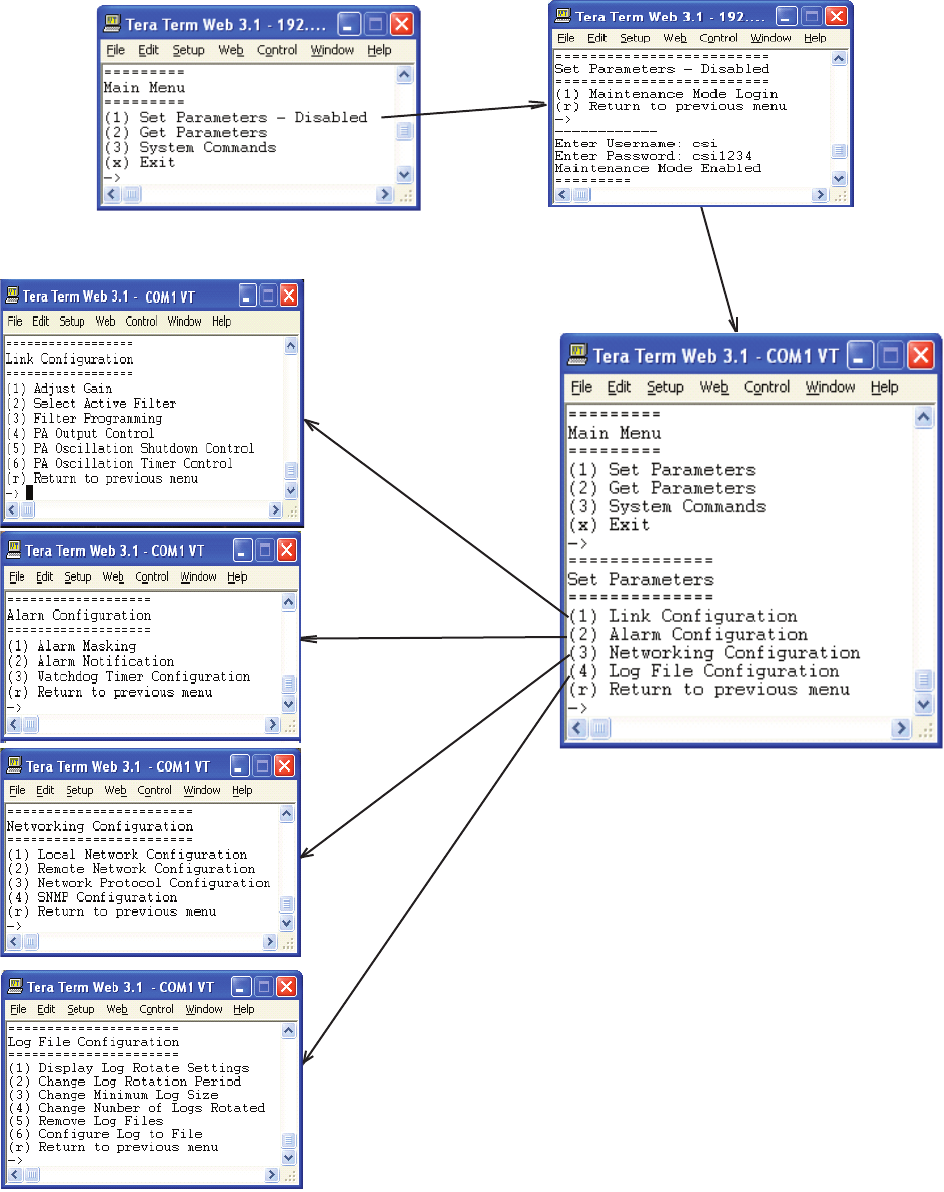Image resolution: width=944 pixels, height=1192 pixels.
Task: Click scroll down arrow in top-left Main Menu window
Action: [404, 174]
